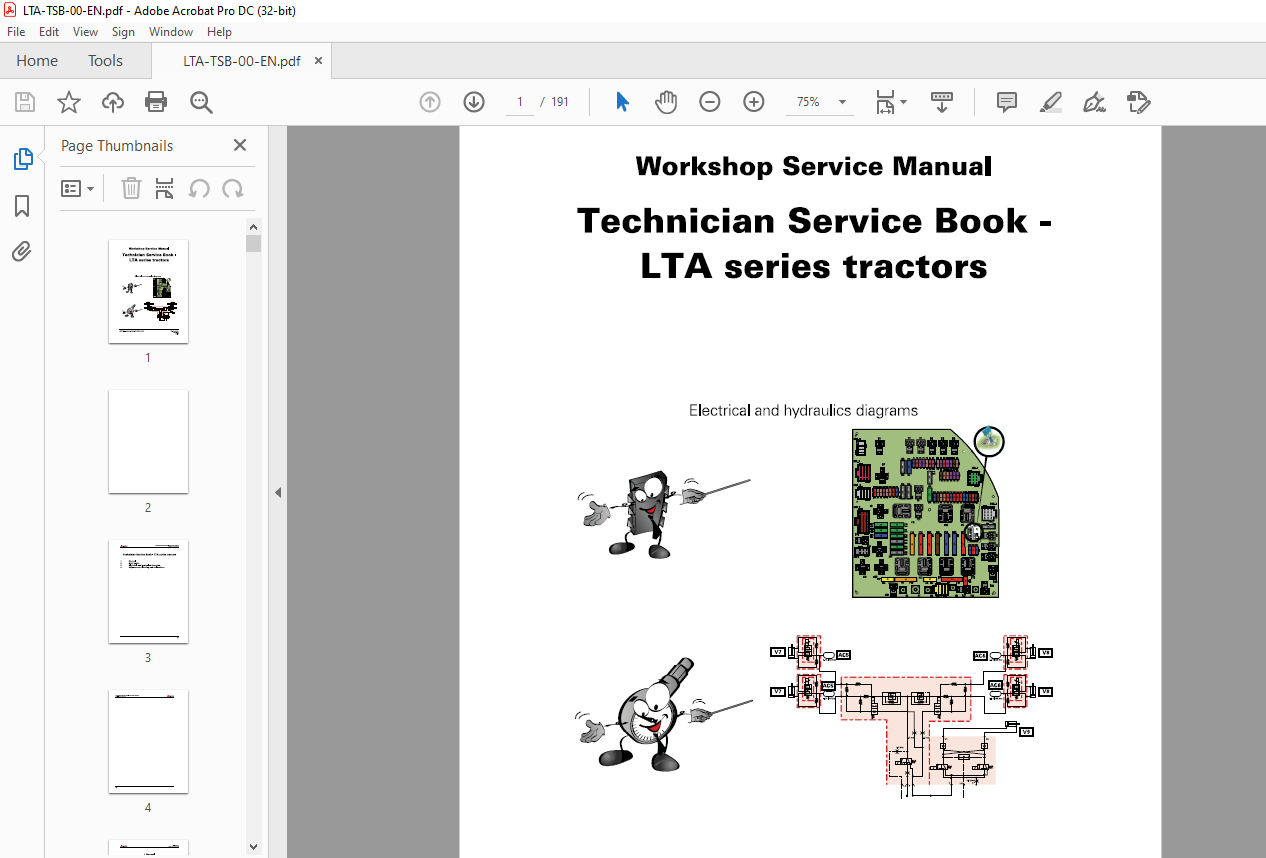This screenshot has height=858, width=1266.
Task: Open the Bookmarks sidebar panel
Action: (22, 206)
